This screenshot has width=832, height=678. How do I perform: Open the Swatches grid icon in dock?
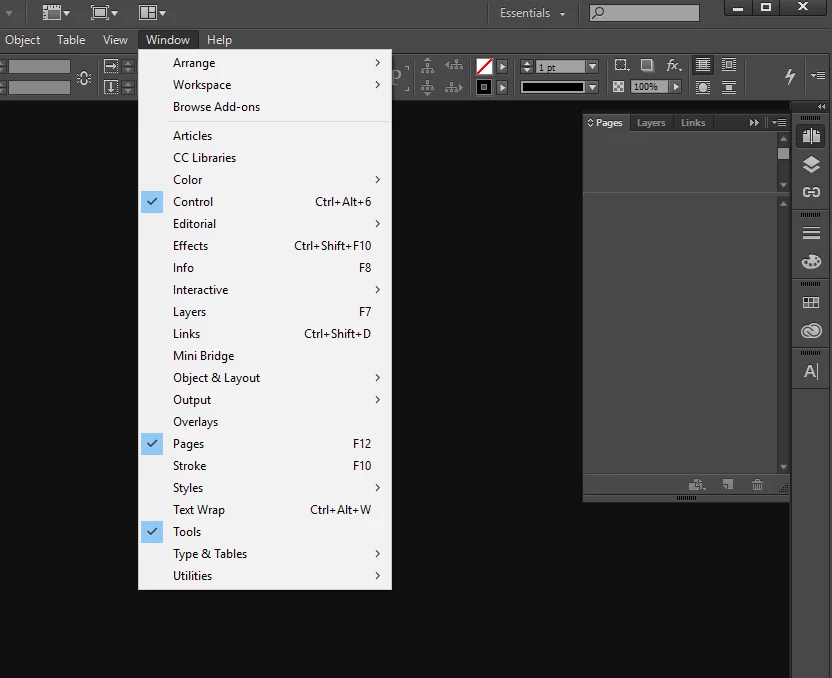point(811,302)
